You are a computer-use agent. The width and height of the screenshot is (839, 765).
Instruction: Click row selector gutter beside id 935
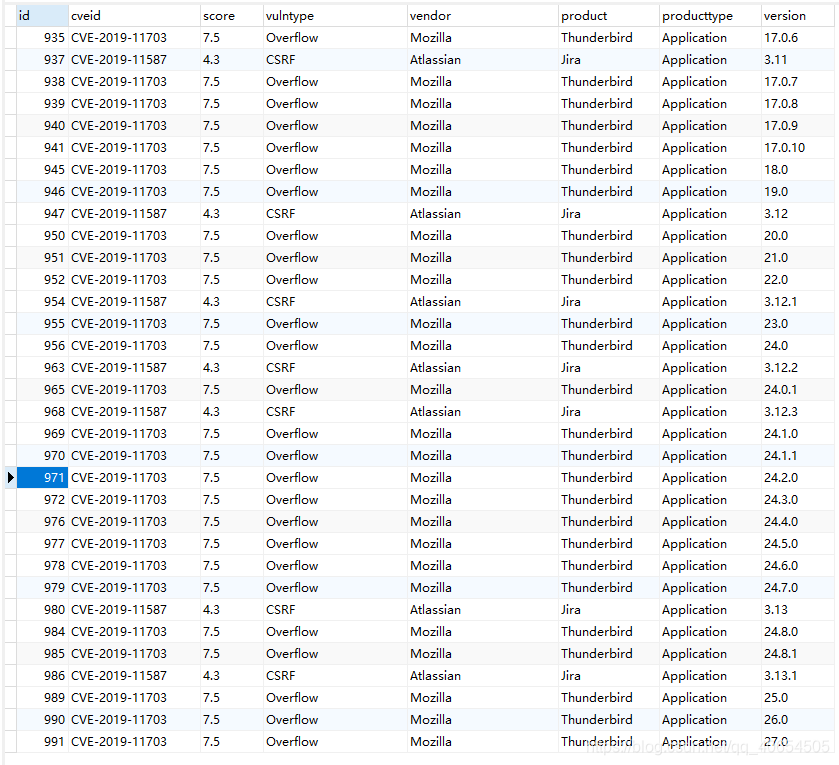tap(11, 37)
